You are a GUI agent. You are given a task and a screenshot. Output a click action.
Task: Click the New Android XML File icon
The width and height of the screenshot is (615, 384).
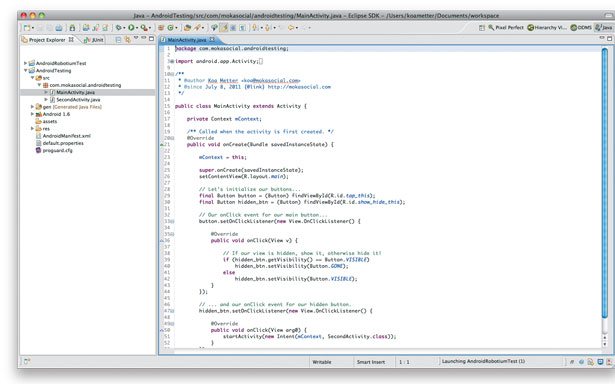pyautogui.click(x=105, y=28)
